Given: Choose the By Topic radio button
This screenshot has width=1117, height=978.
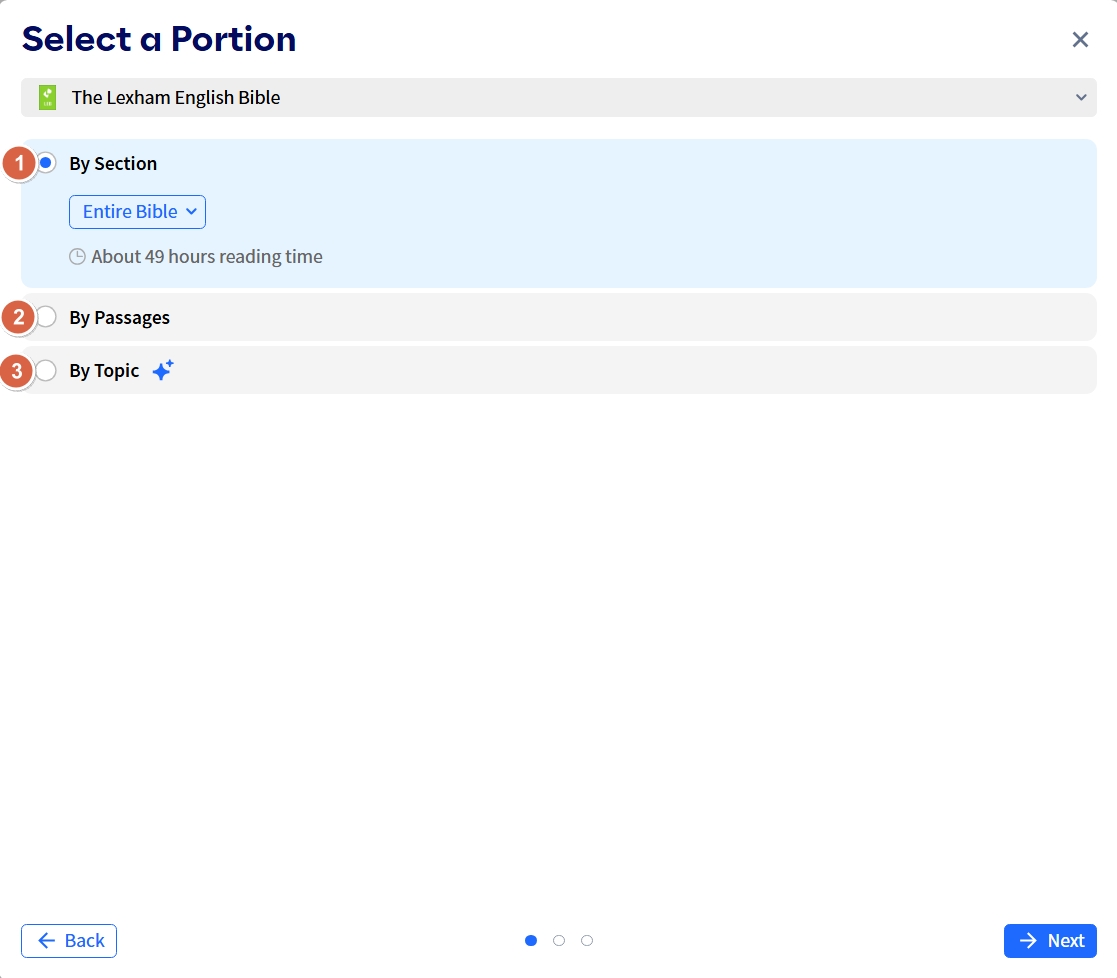Looking at the screenshot, I should pyautogui.click(x=46, y=370).
